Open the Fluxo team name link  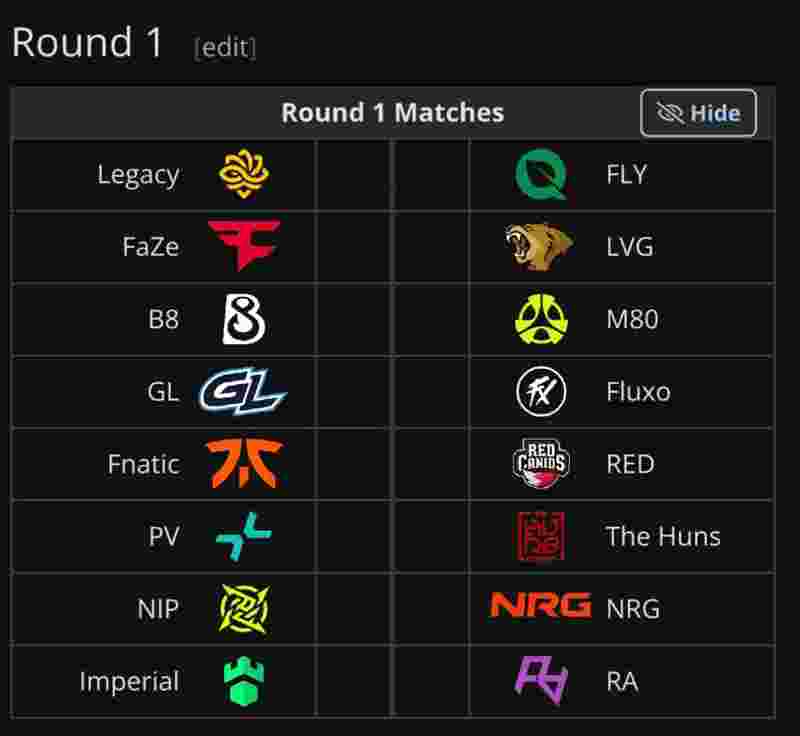point(638,392)
